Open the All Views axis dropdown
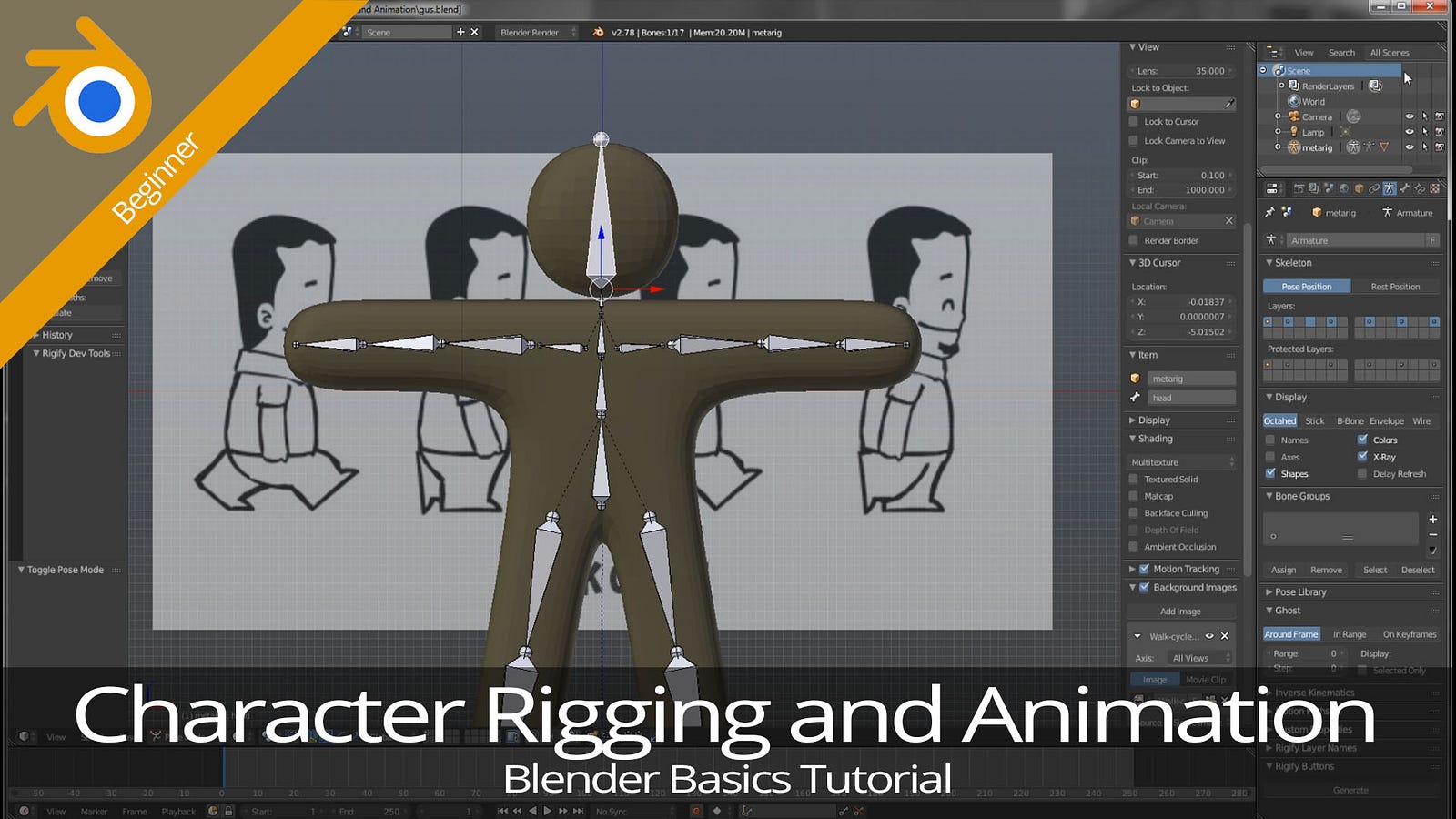The height and width of the screenshot is (819, 1456). pos(1199,658)
